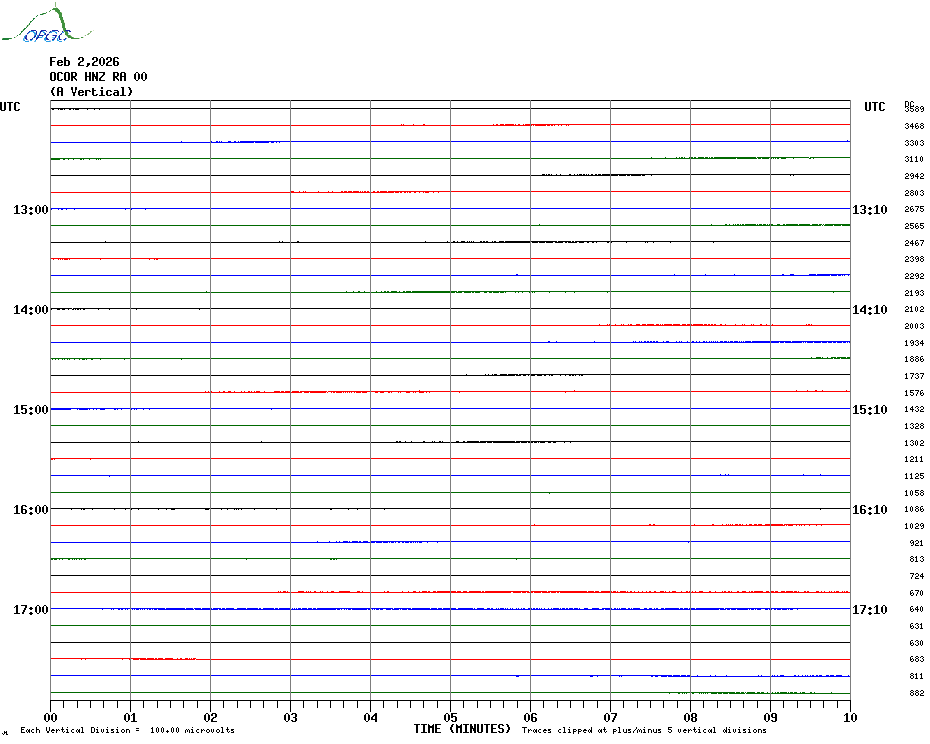Screen dimensions: 930x744
Task: Click the 13:10 label on right axis
Action: click(869, 210)
